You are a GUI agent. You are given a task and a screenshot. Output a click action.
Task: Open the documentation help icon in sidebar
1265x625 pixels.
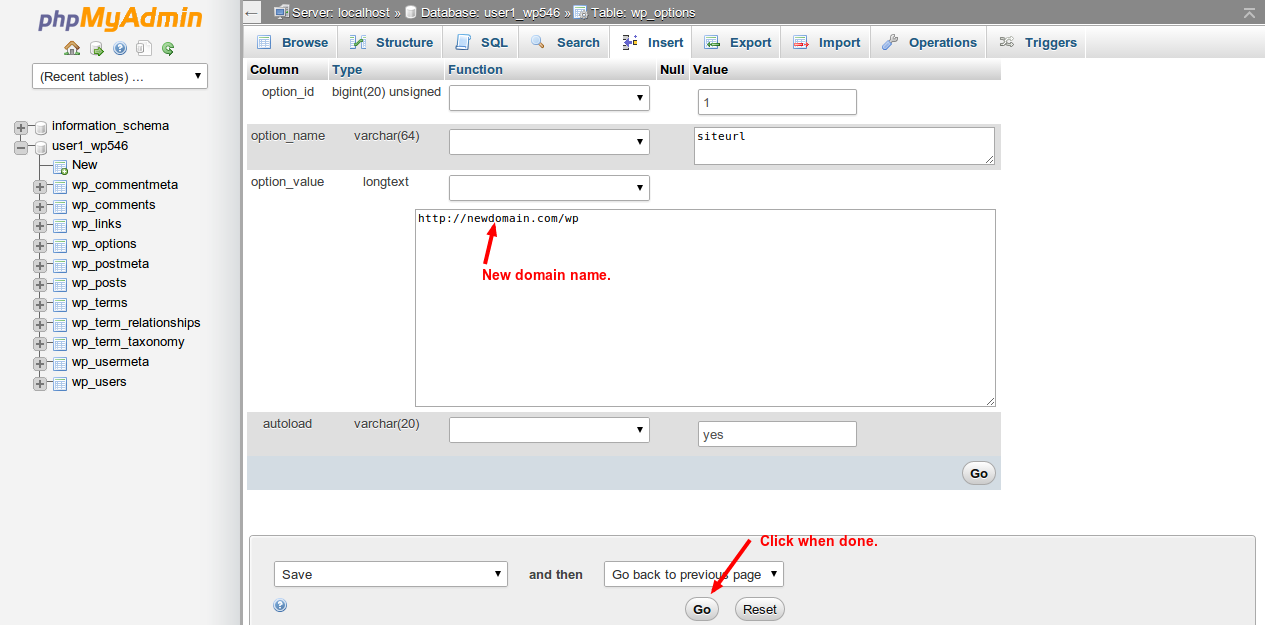pos(120,48)
